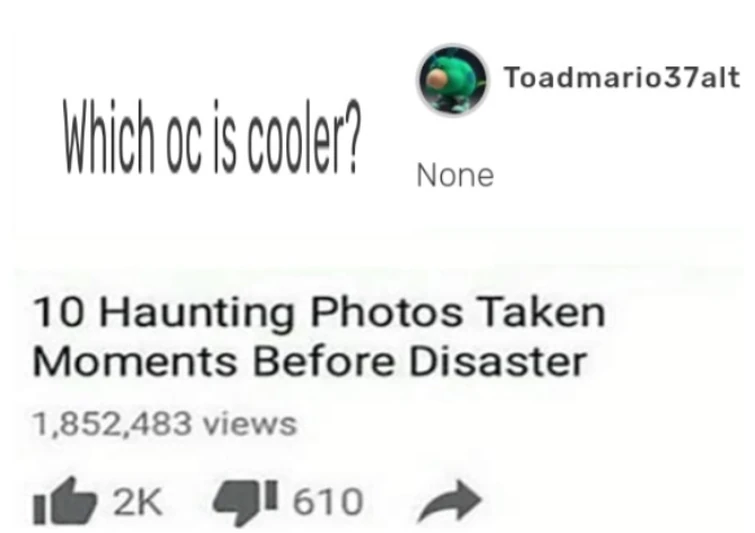Image resolution: width=755 pixels, height=533 pixels.
Task: Open the round green profile avatar
Action: pos(452,80)
